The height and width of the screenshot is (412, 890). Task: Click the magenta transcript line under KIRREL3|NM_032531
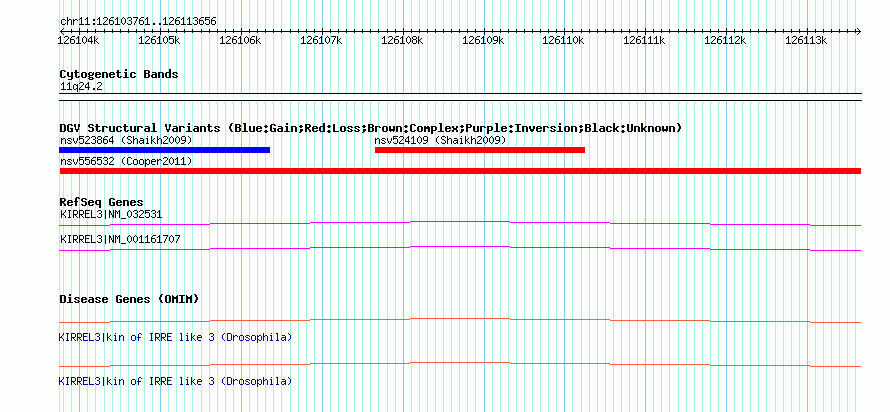[x=460, y=223]
